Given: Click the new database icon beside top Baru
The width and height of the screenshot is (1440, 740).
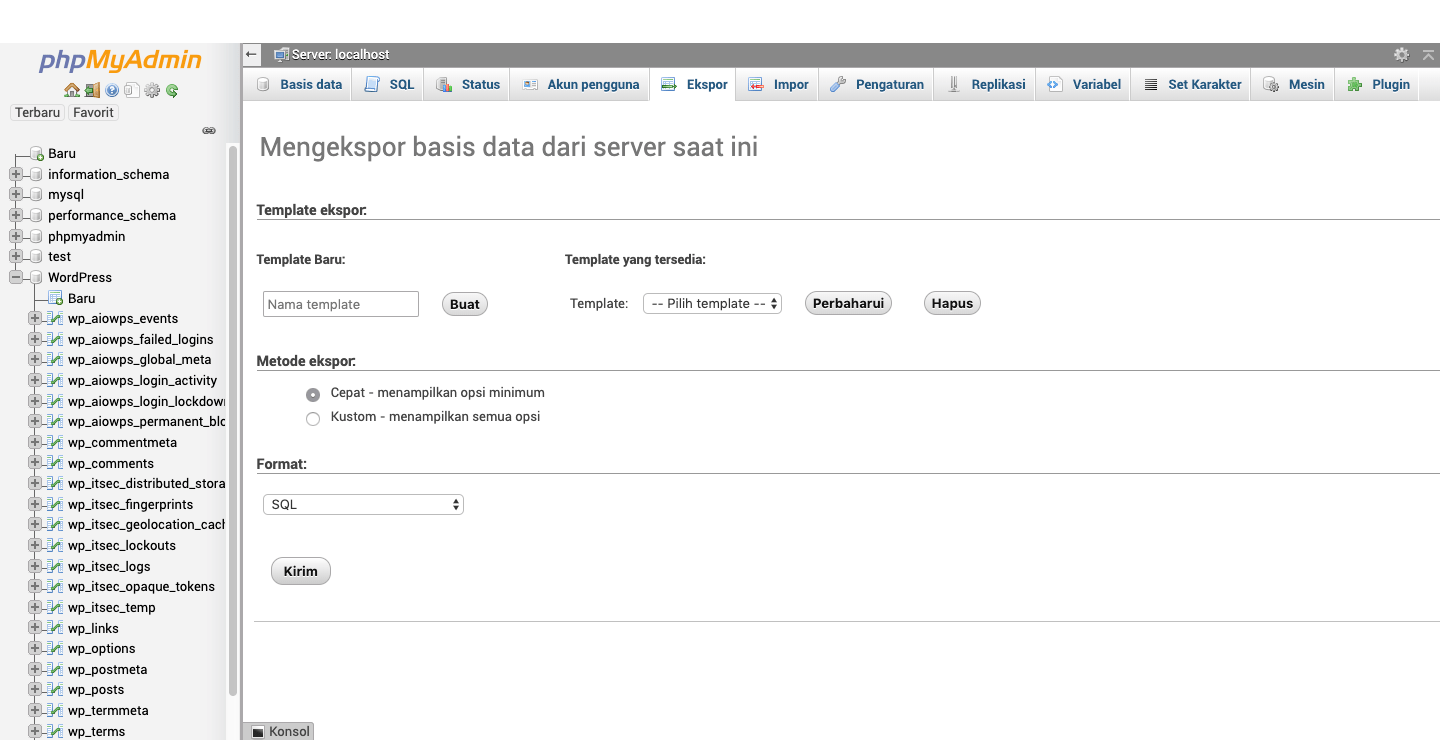Looking at the screenshot, I should 36,154.
